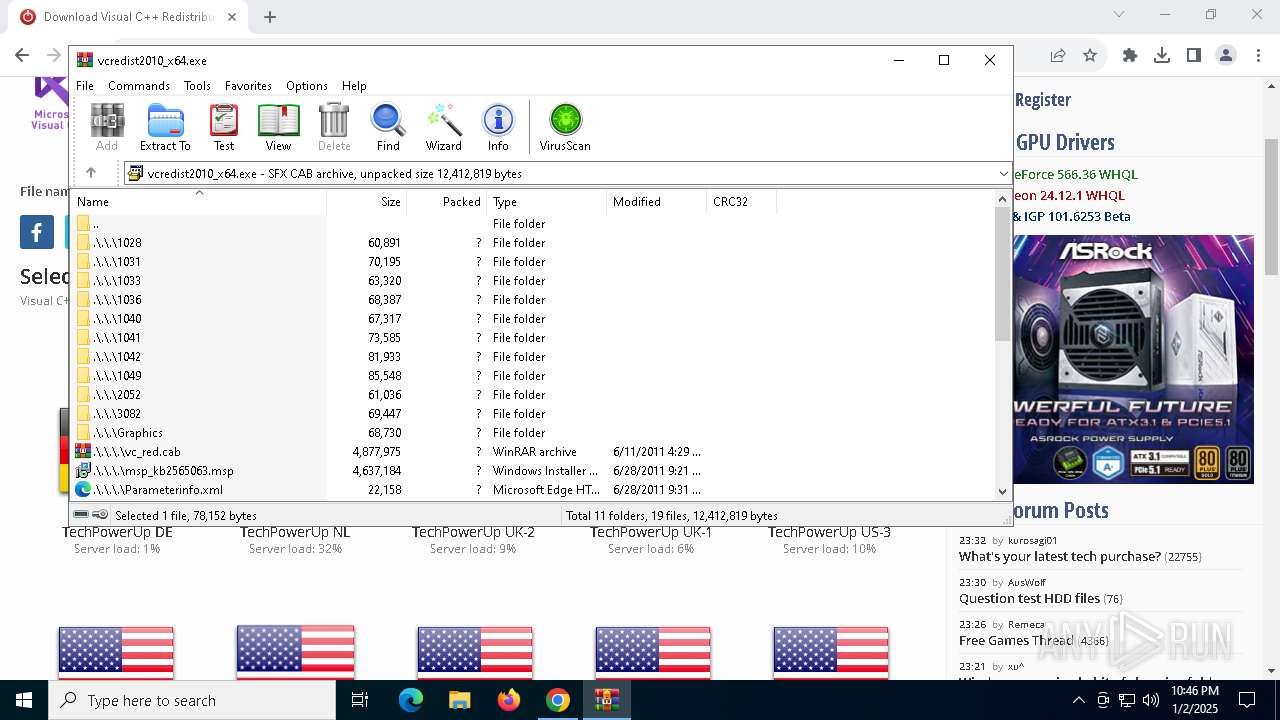Open the View file tool
The height and width of the screenshot is (720, 1280).
(x=278, y=127)
